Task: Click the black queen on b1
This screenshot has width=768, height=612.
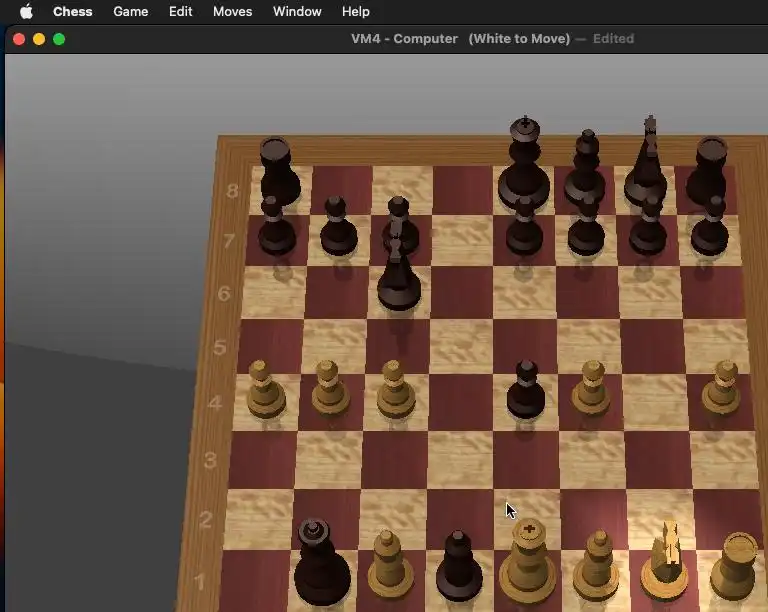Action: pos(321,563)
